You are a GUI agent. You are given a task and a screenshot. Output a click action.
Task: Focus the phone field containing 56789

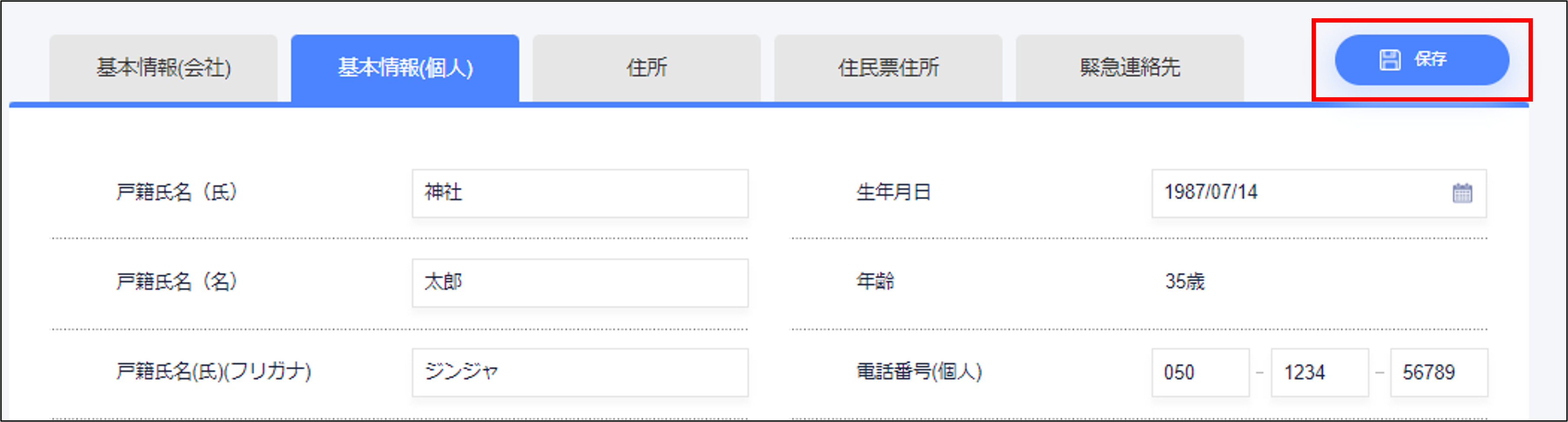tap(1439, 372)
